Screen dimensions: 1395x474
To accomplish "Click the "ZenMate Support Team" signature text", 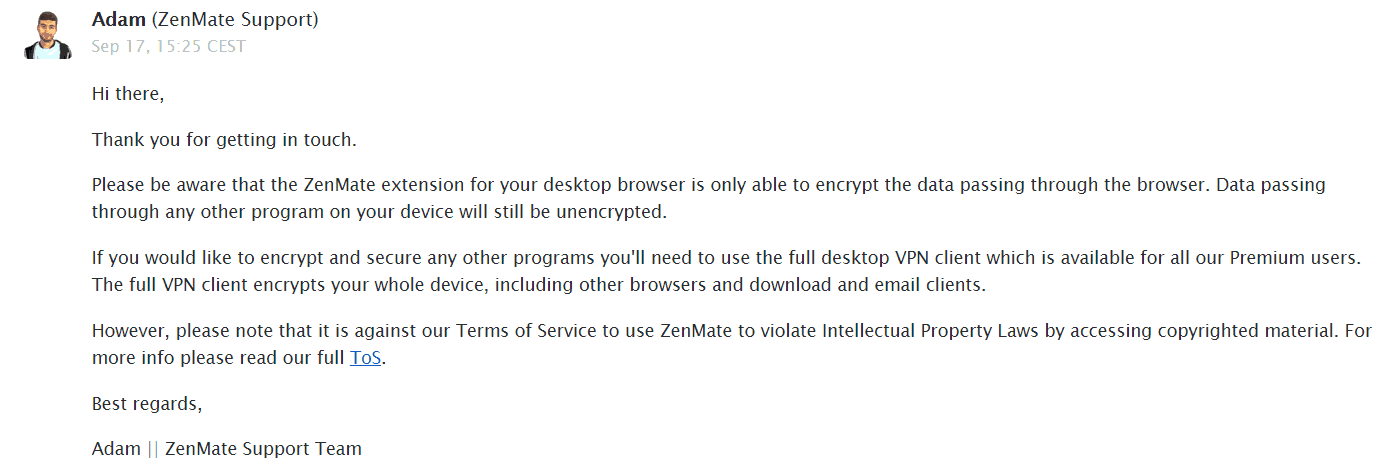I will coord(263,448).
